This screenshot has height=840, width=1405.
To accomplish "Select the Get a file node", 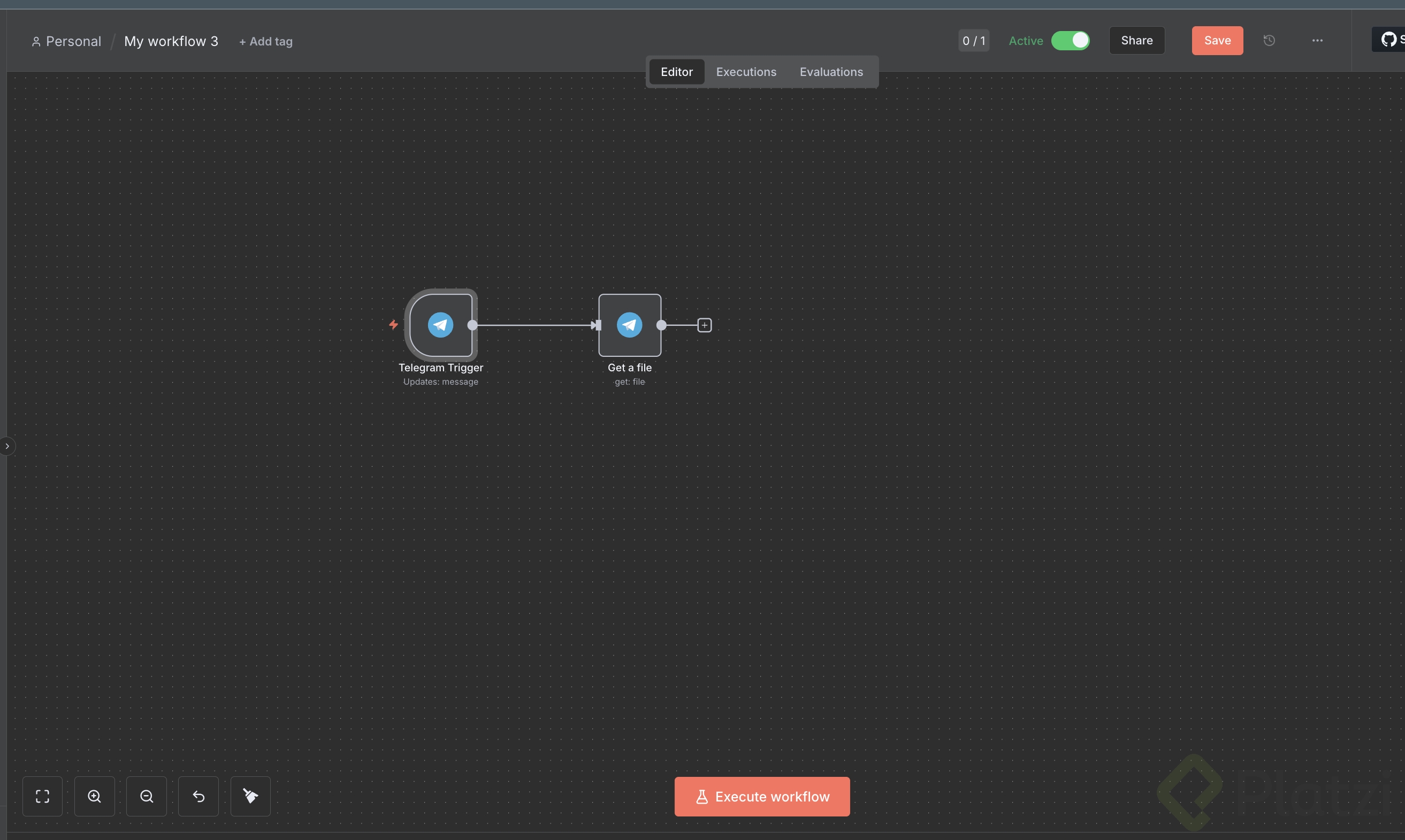I will point(630,325).
